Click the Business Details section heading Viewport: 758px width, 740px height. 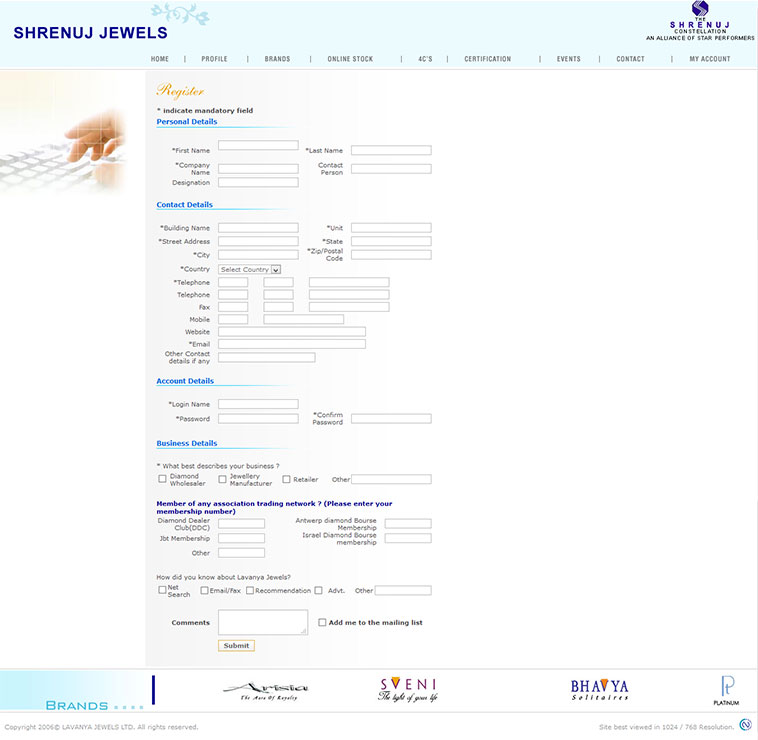click(187, 443)
